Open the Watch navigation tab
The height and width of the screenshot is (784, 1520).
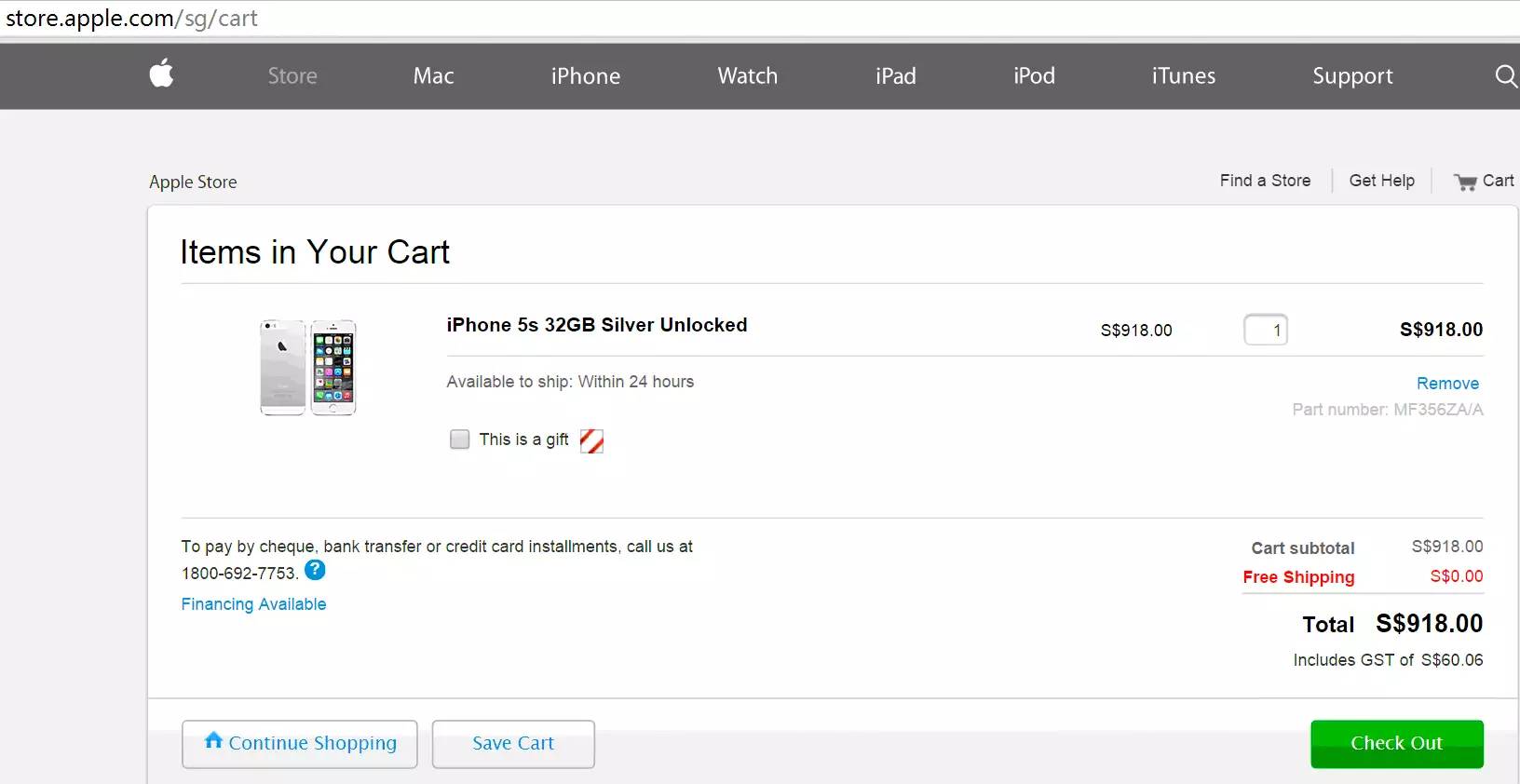747,76
